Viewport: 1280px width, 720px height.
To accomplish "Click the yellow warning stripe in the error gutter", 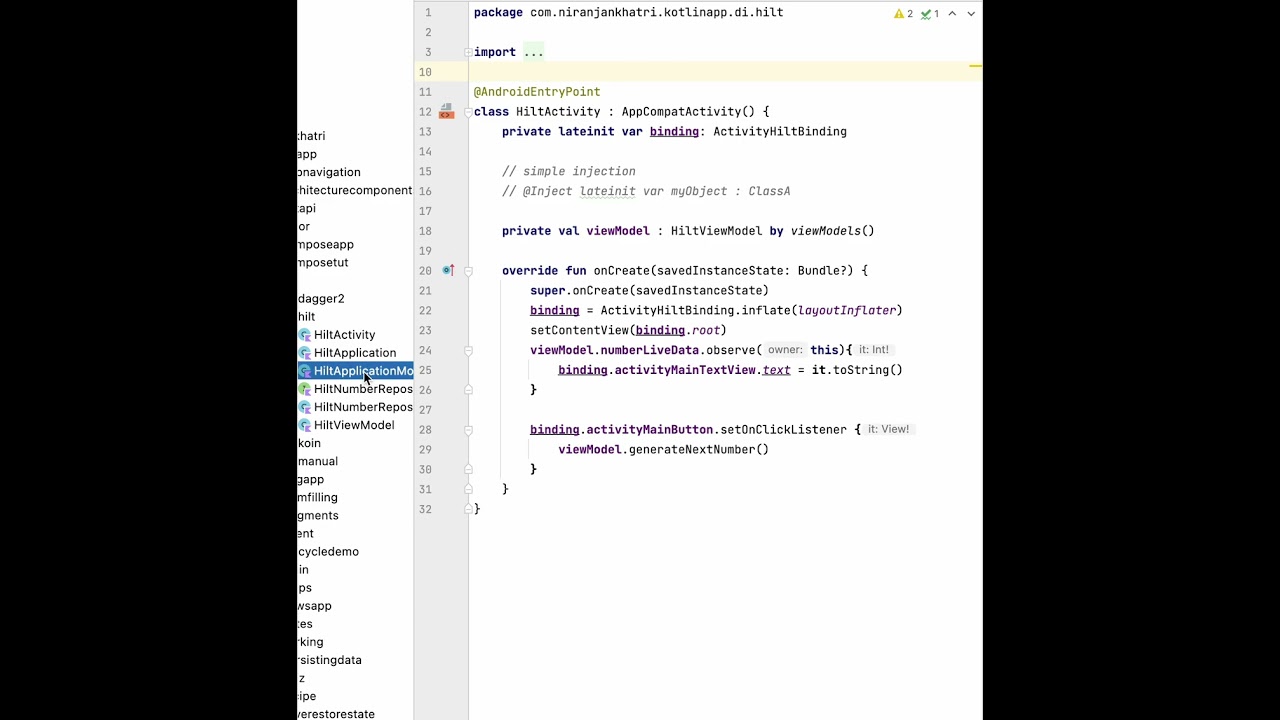I will 975,67.
